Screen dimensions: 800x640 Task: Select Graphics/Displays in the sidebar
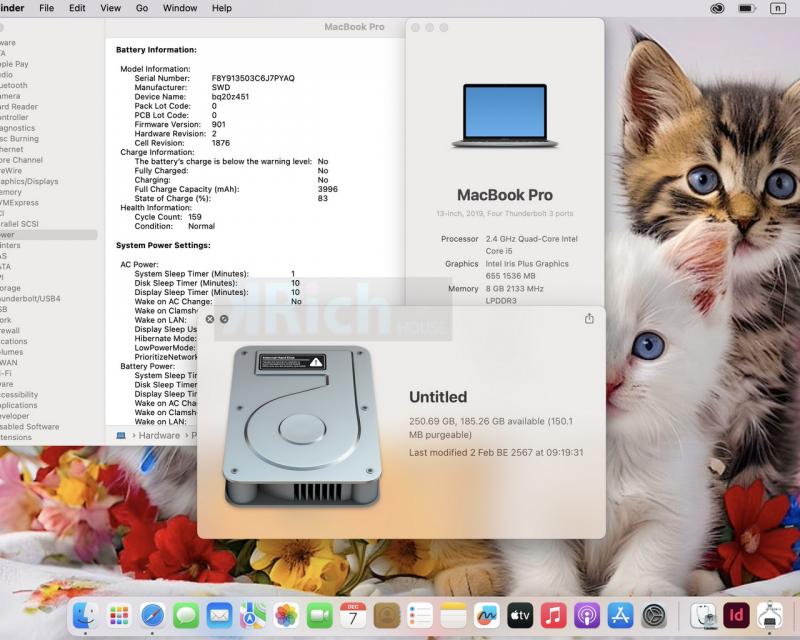29,181
